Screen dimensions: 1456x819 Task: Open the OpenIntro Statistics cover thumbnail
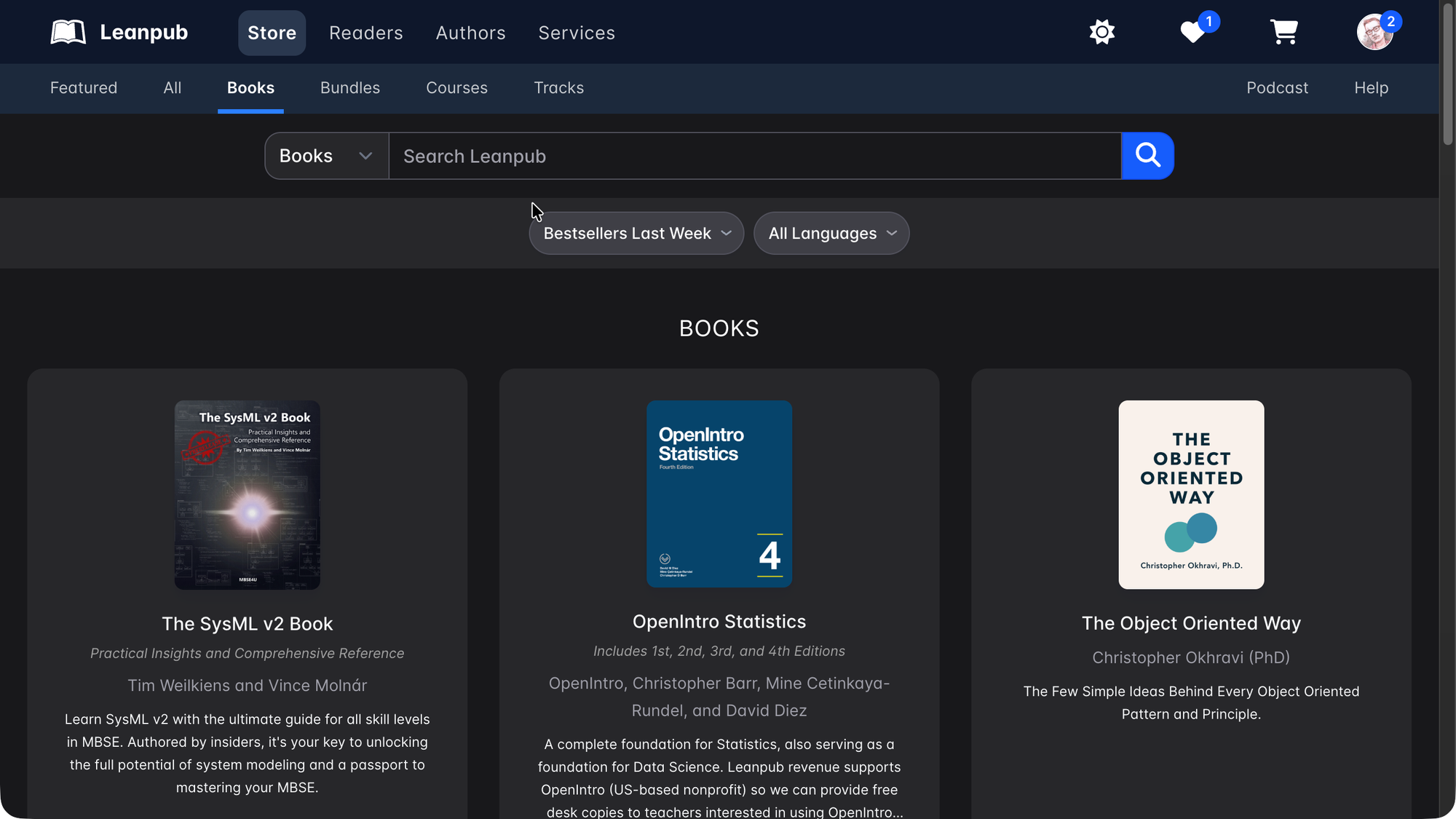(719, 494)
